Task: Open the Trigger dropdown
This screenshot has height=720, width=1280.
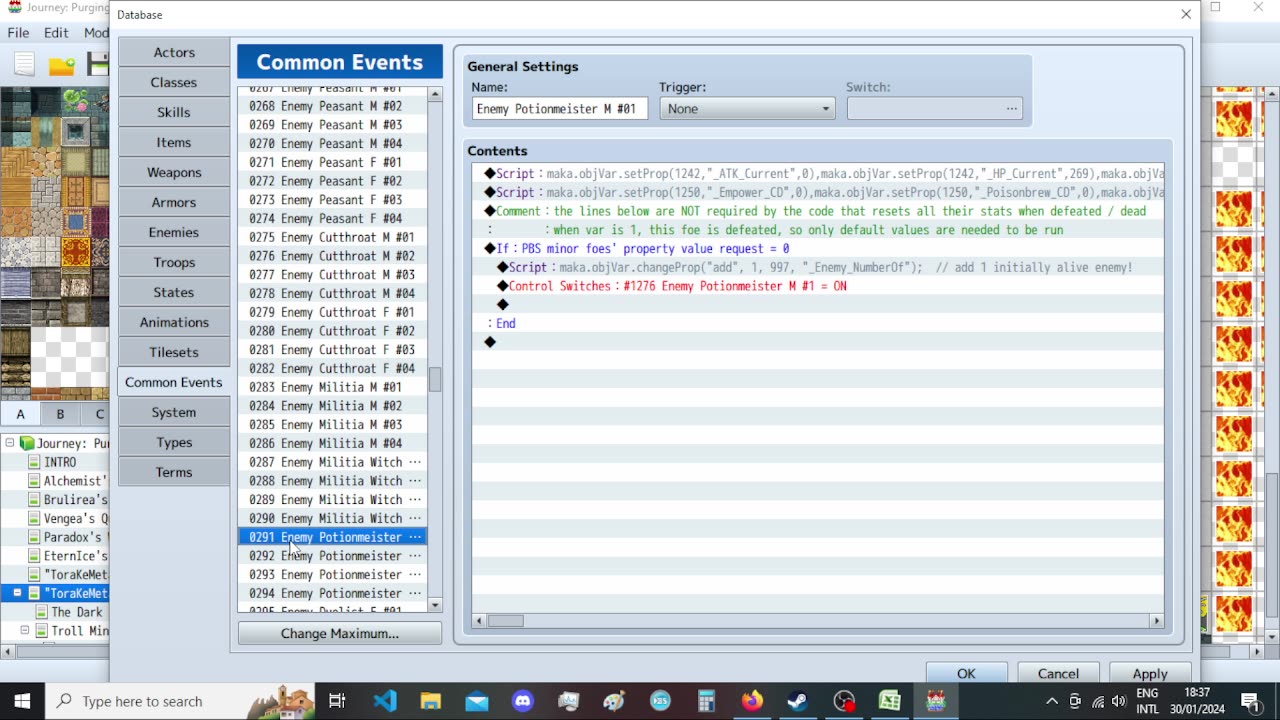Action: (x=747, y=108)
